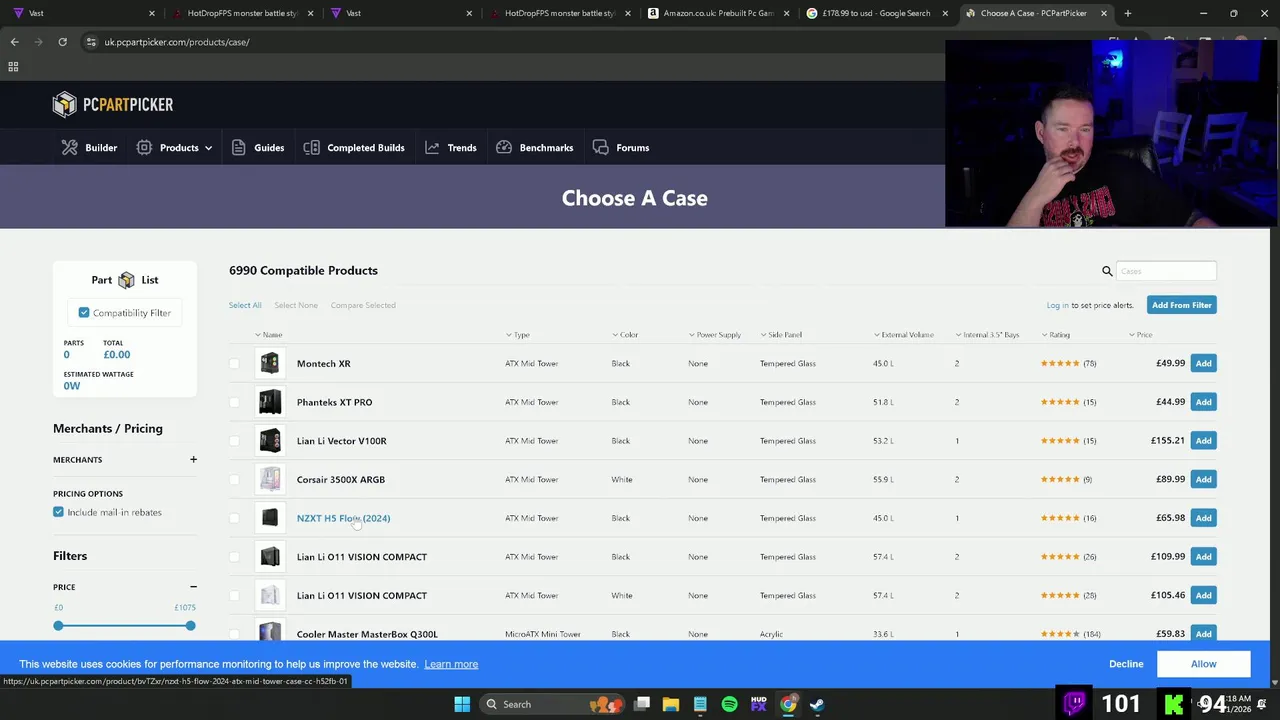Image resolution: width=1280 pixels, height=720 pixels.
Task: Open the Phanteks XT PRO thumbnail
Action: (x=269, y=402)
